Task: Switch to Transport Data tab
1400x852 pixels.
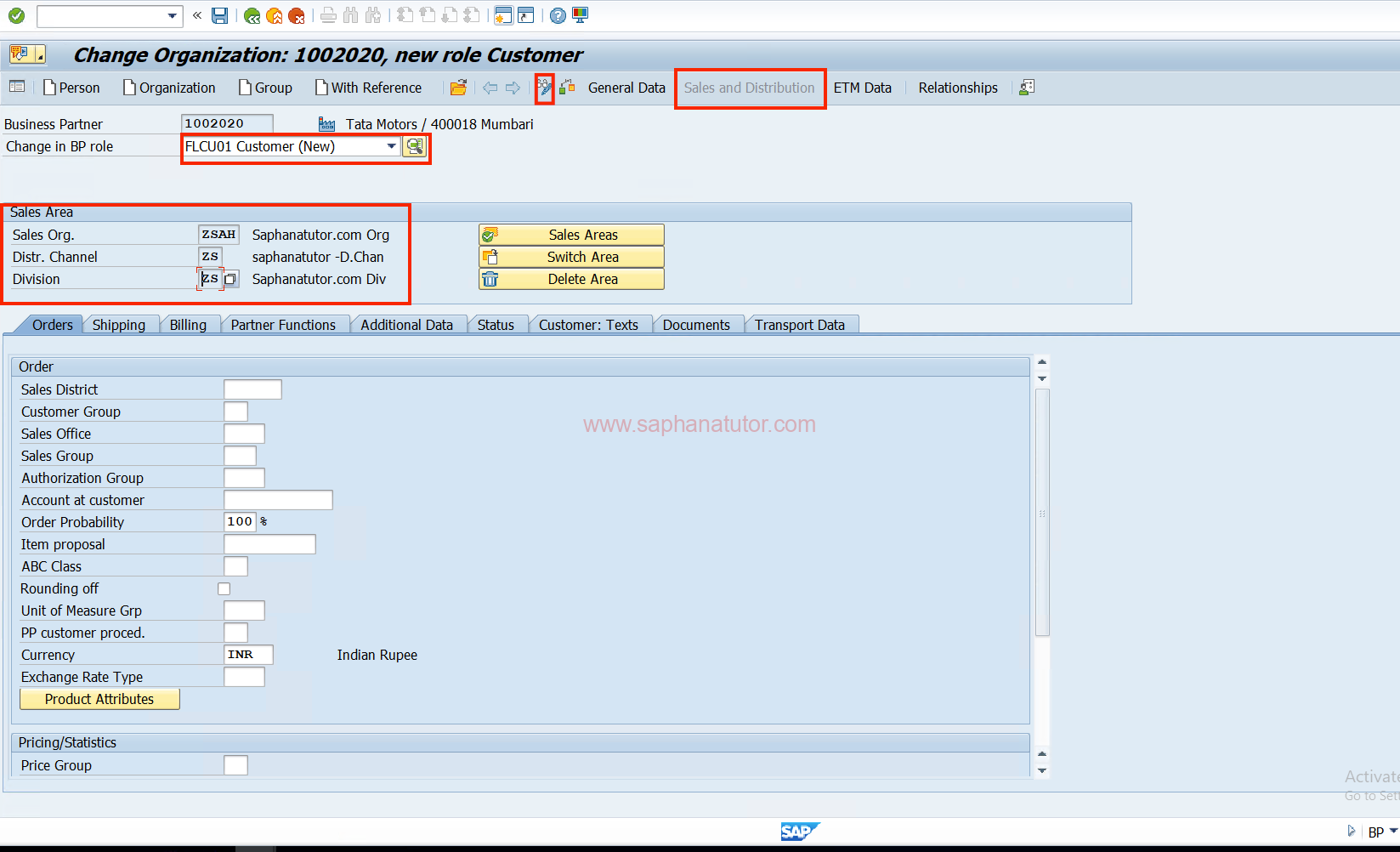Action: [800, 325]
